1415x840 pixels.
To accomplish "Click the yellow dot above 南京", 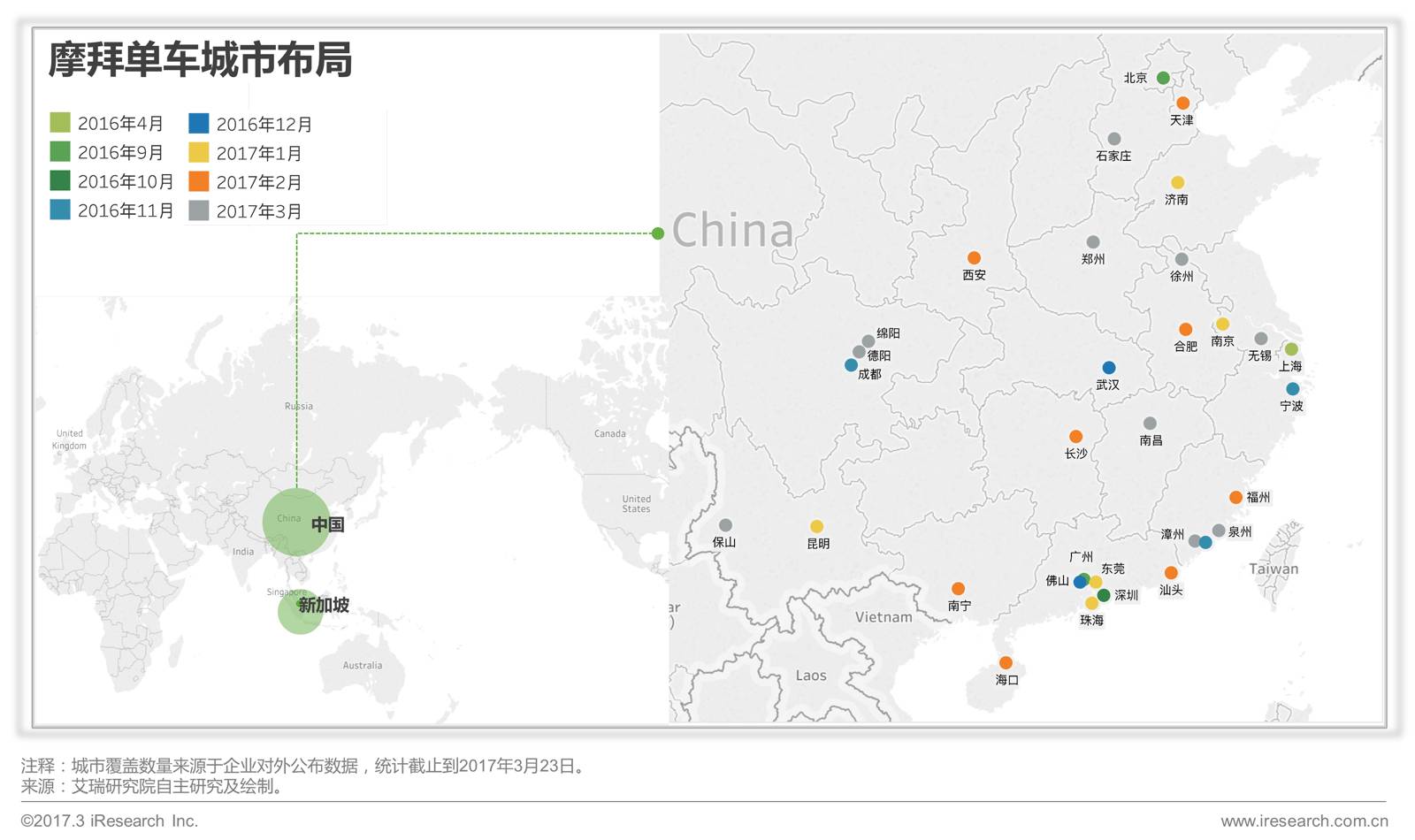I will [x=1222, y=325].
